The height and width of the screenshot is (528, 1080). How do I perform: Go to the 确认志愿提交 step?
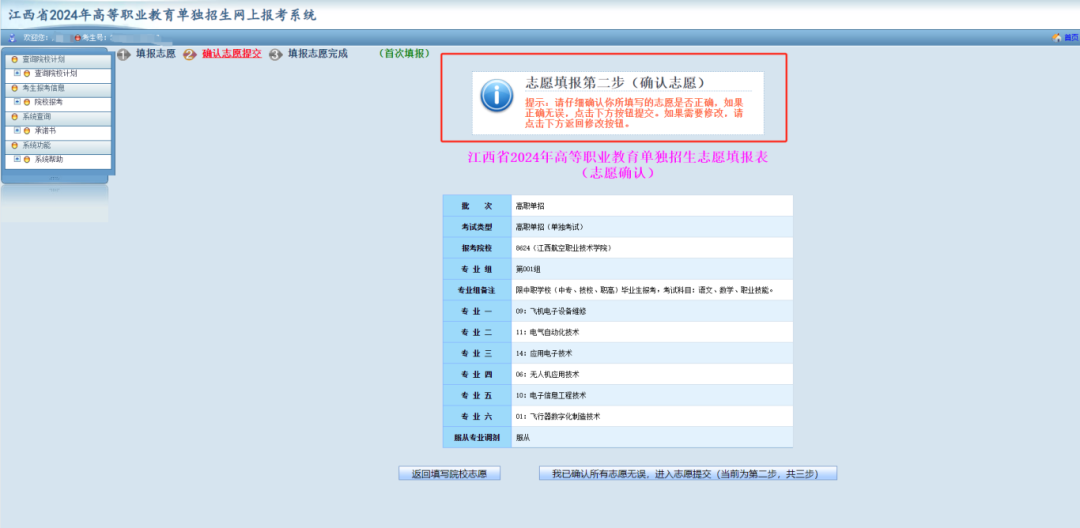(x=231, y=54)
